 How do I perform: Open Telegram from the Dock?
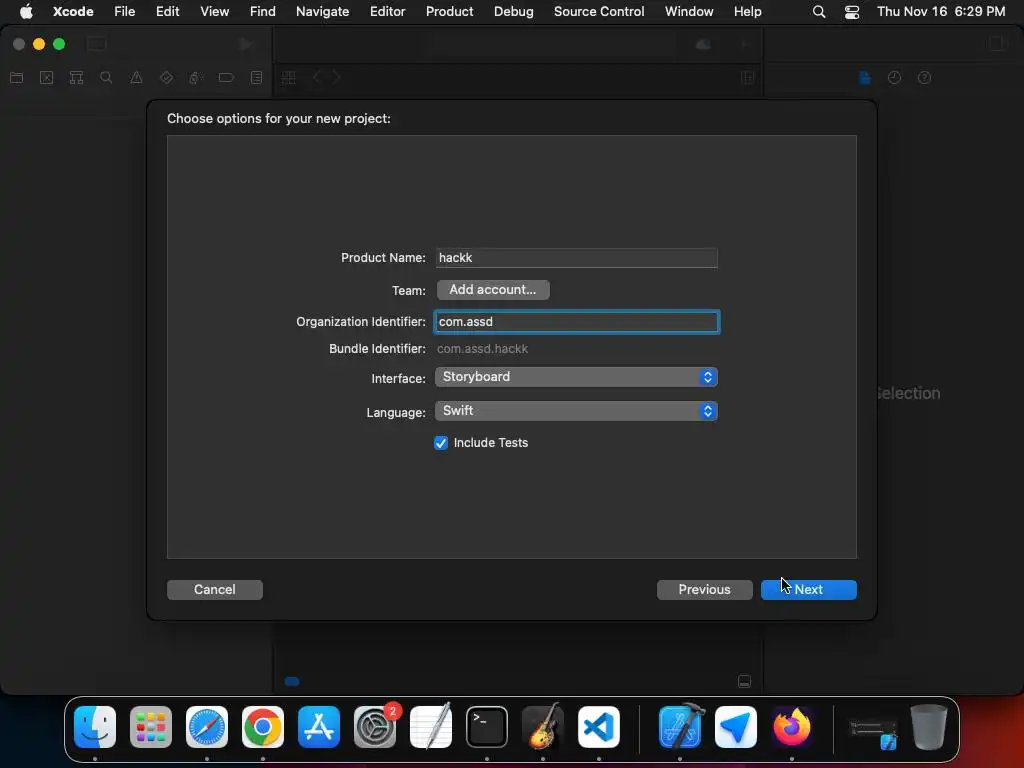pyautogui.click(x=736, y=727)
